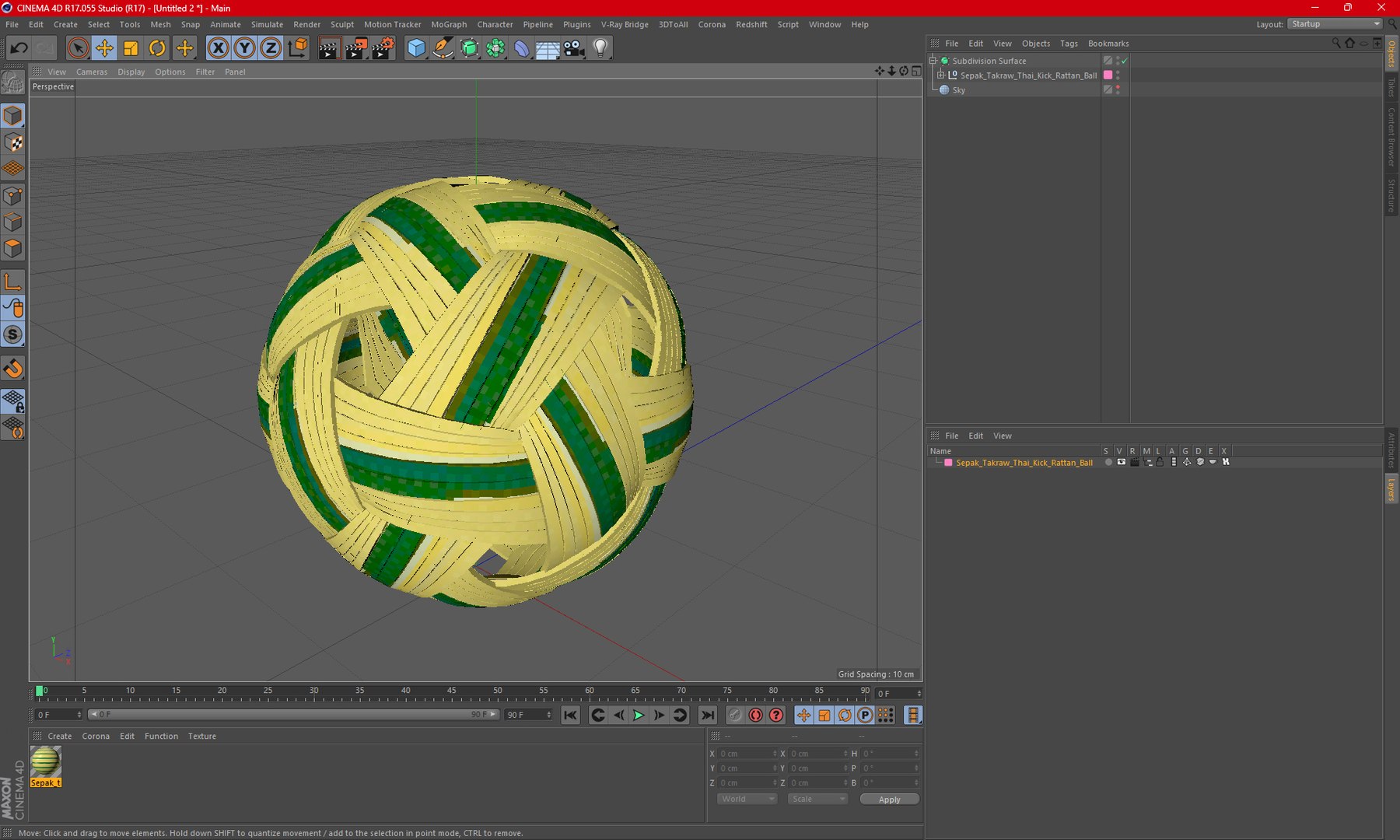Toggle Sky object visibility dots

tap(1118, 89)
